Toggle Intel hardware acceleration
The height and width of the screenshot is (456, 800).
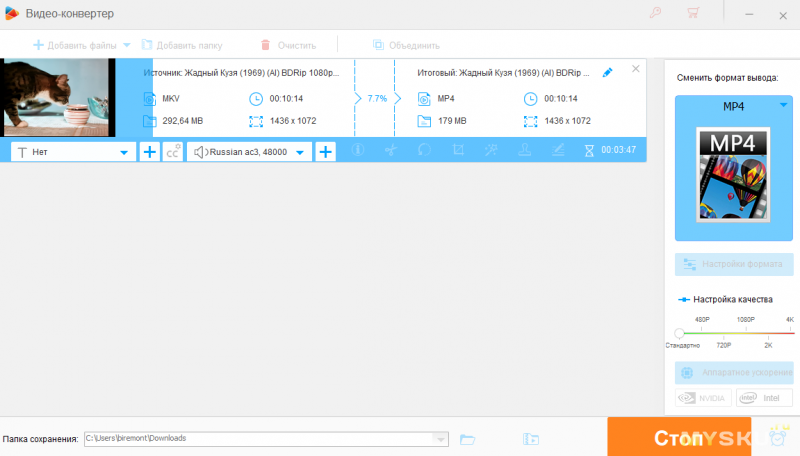[x=764, y=397]
